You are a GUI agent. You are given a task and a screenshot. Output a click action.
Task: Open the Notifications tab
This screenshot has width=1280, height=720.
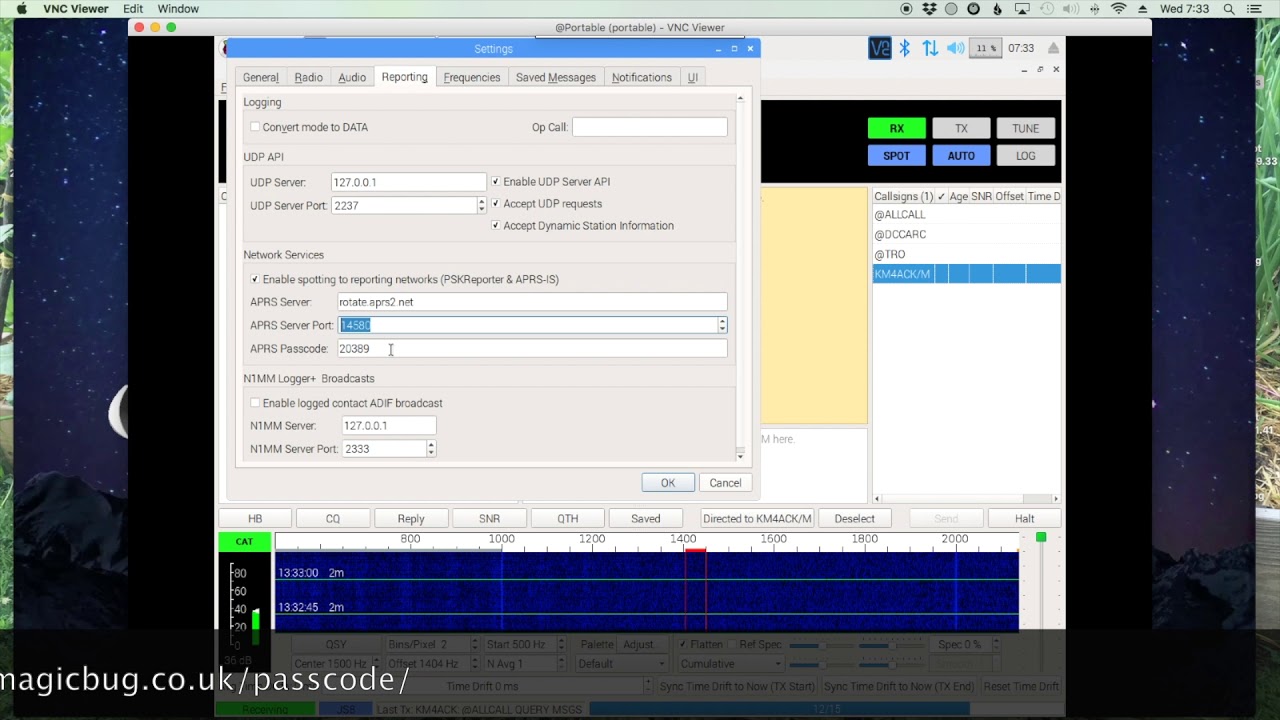point(642,77)
